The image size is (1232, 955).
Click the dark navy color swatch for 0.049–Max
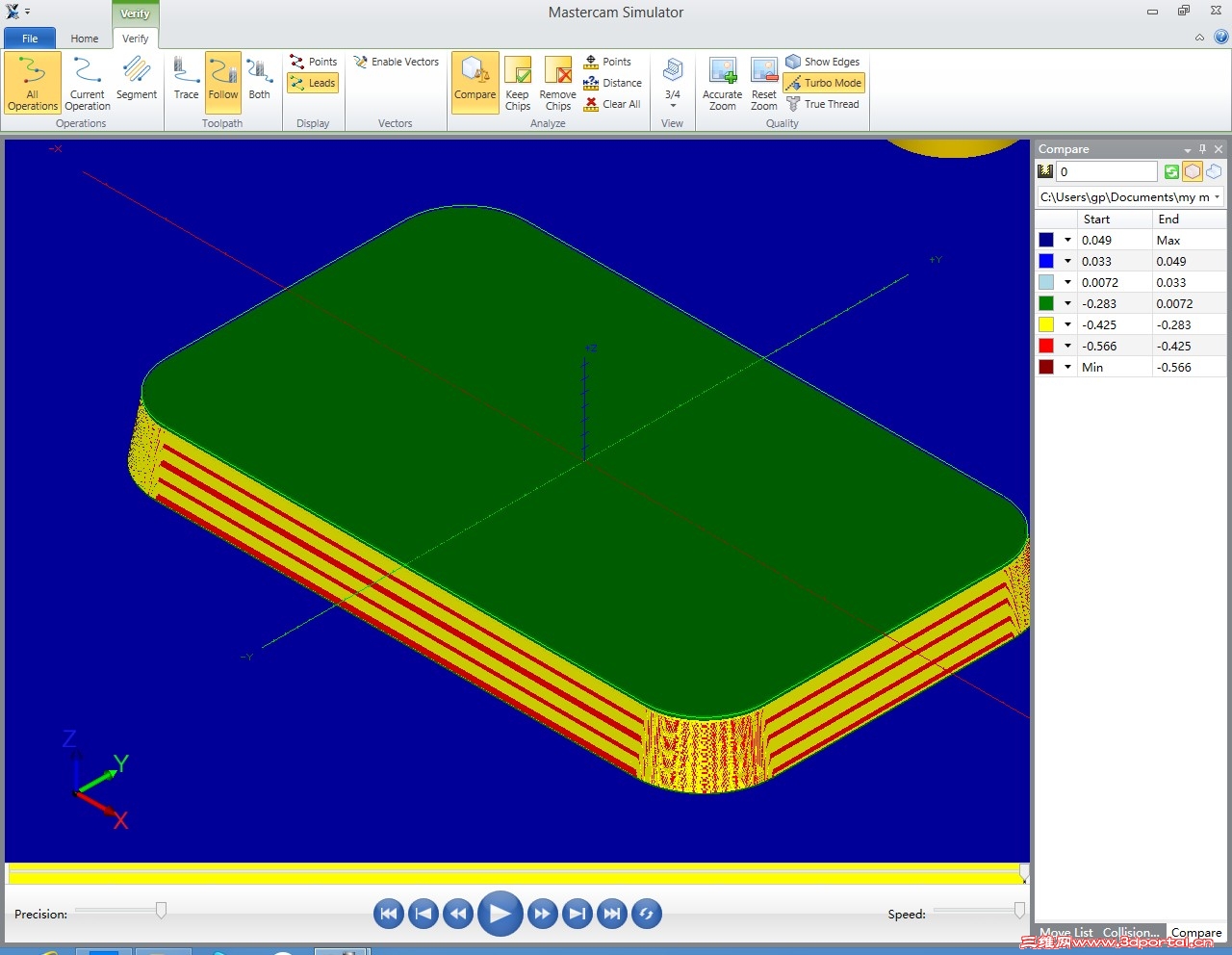(x=1046, y=241)
